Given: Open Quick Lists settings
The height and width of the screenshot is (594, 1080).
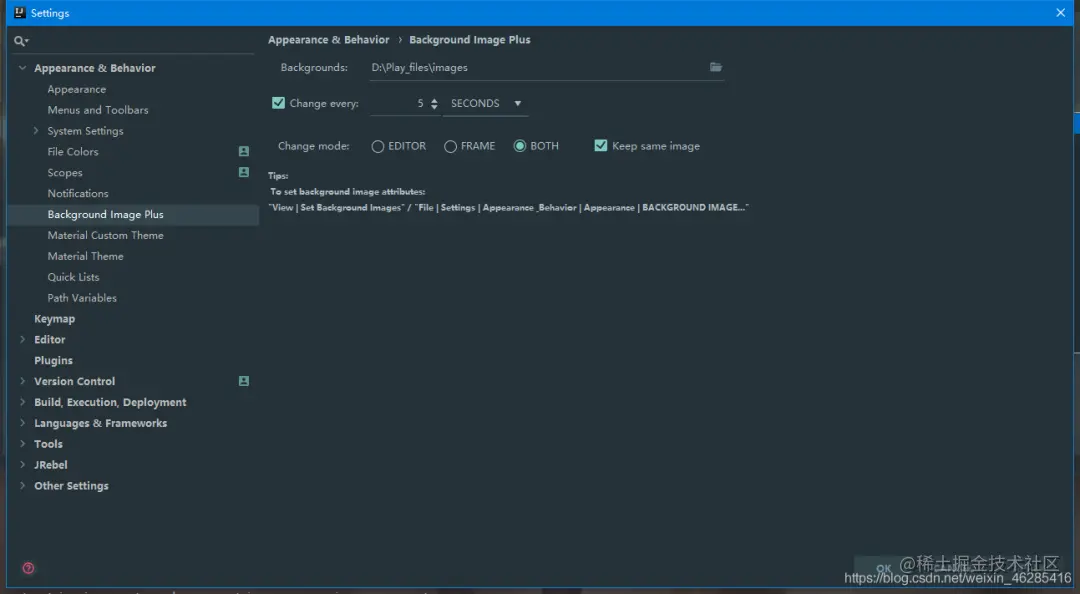Looking at the screenshot, I should click(x=73, y=277).
